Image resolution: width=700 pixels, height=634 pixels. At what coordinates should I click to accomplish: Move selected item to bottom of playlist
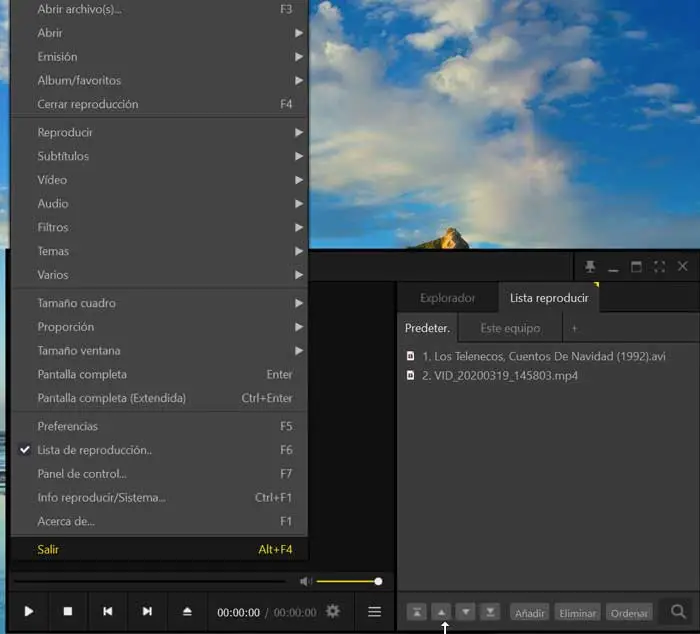pyautogui.click(x=490, y=612)
